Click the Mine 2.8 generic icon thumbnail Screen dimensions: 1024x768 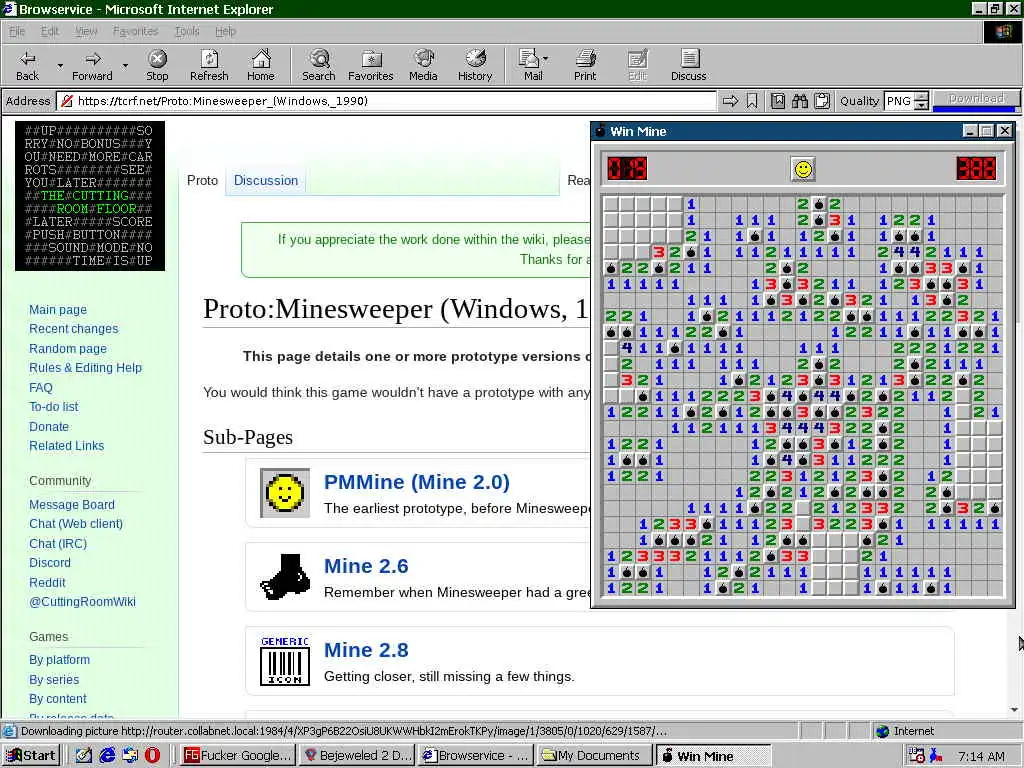point(285,660)
